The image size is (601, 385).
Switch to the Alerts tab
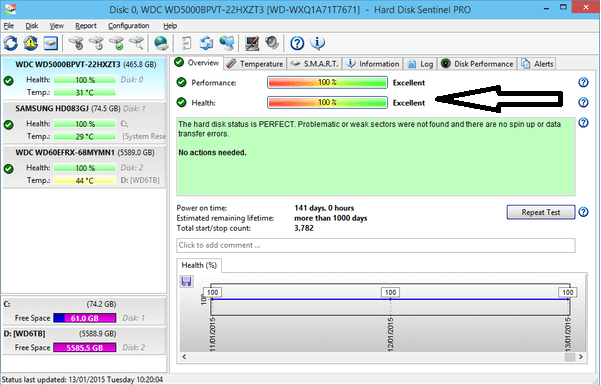click(x=537, y=64)
